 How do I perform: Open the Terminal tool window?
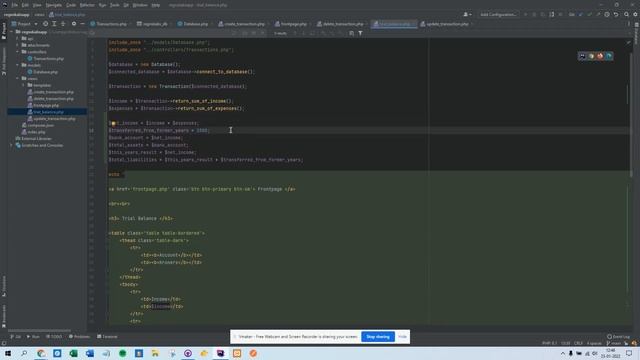point(107,337)
